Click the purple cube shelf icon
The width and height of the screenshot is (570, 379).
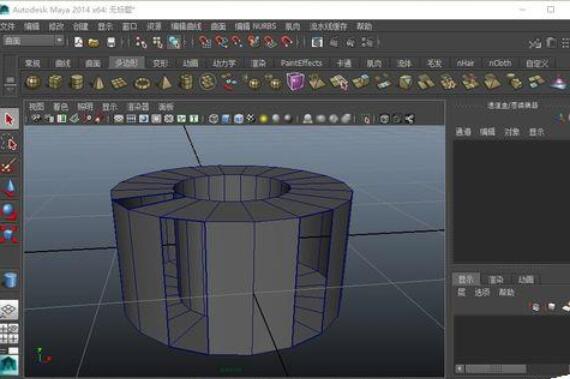[x=295, y=81]
